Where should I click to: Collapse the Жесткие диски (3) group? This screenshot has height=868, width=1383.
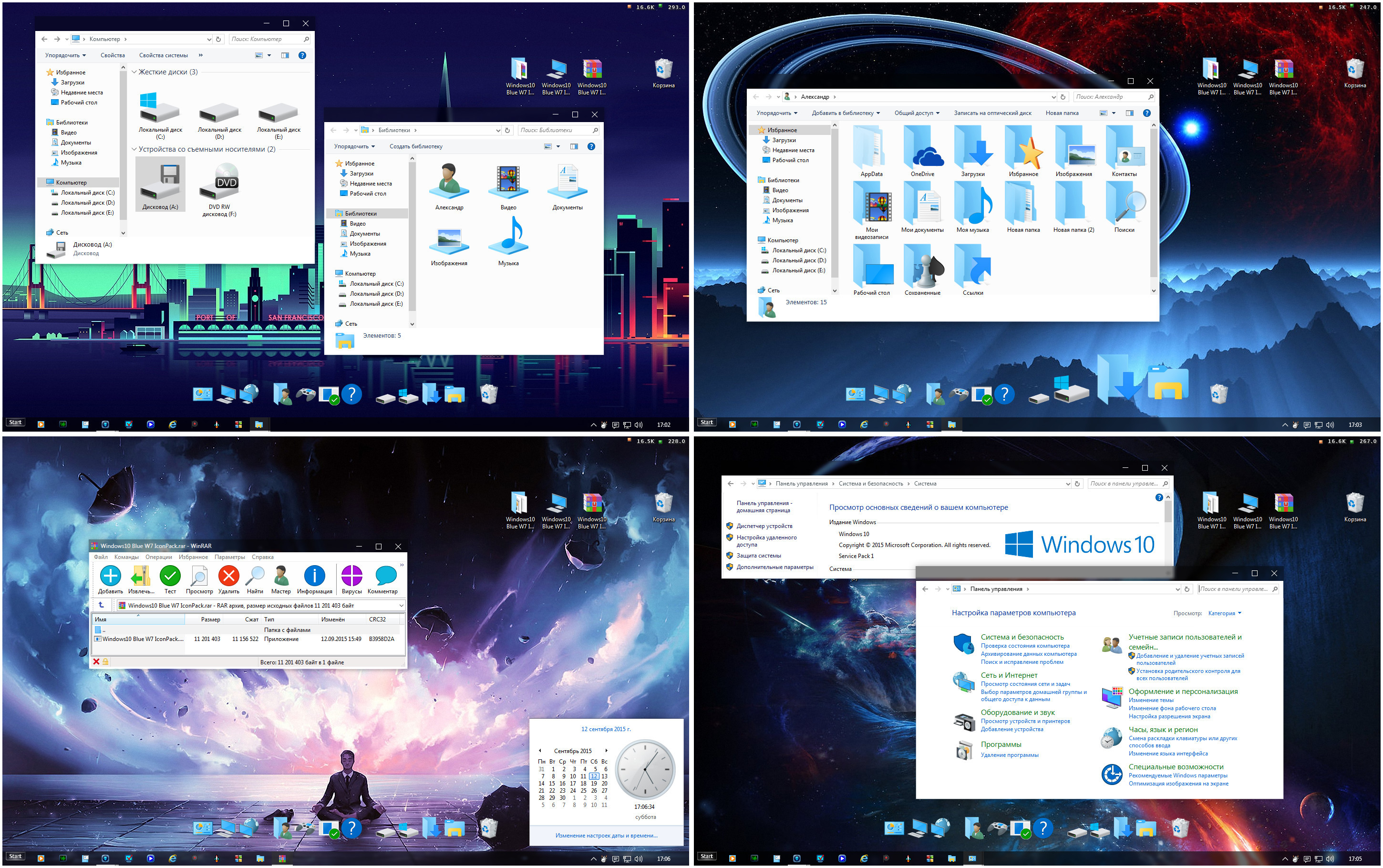click(134, 72)
